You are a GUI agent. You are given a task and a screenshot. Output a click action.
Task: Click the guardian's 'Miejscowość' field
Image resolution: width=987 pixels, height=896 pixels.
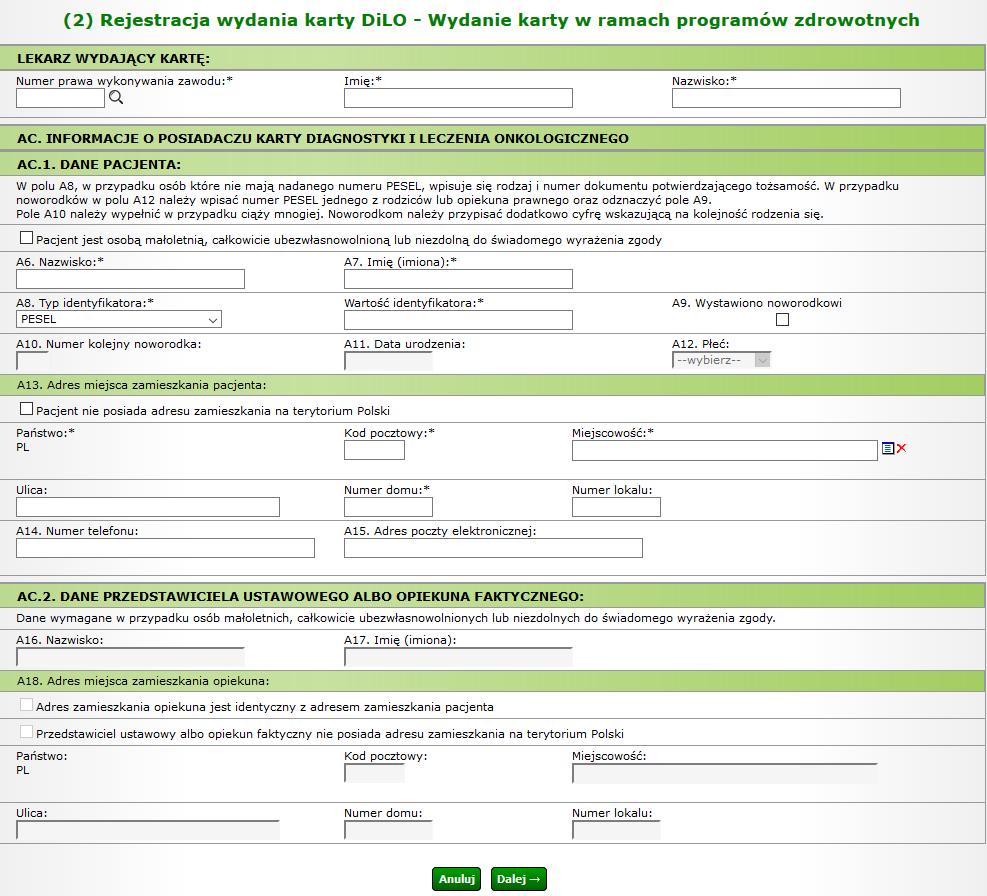click(x=725, y=773)
